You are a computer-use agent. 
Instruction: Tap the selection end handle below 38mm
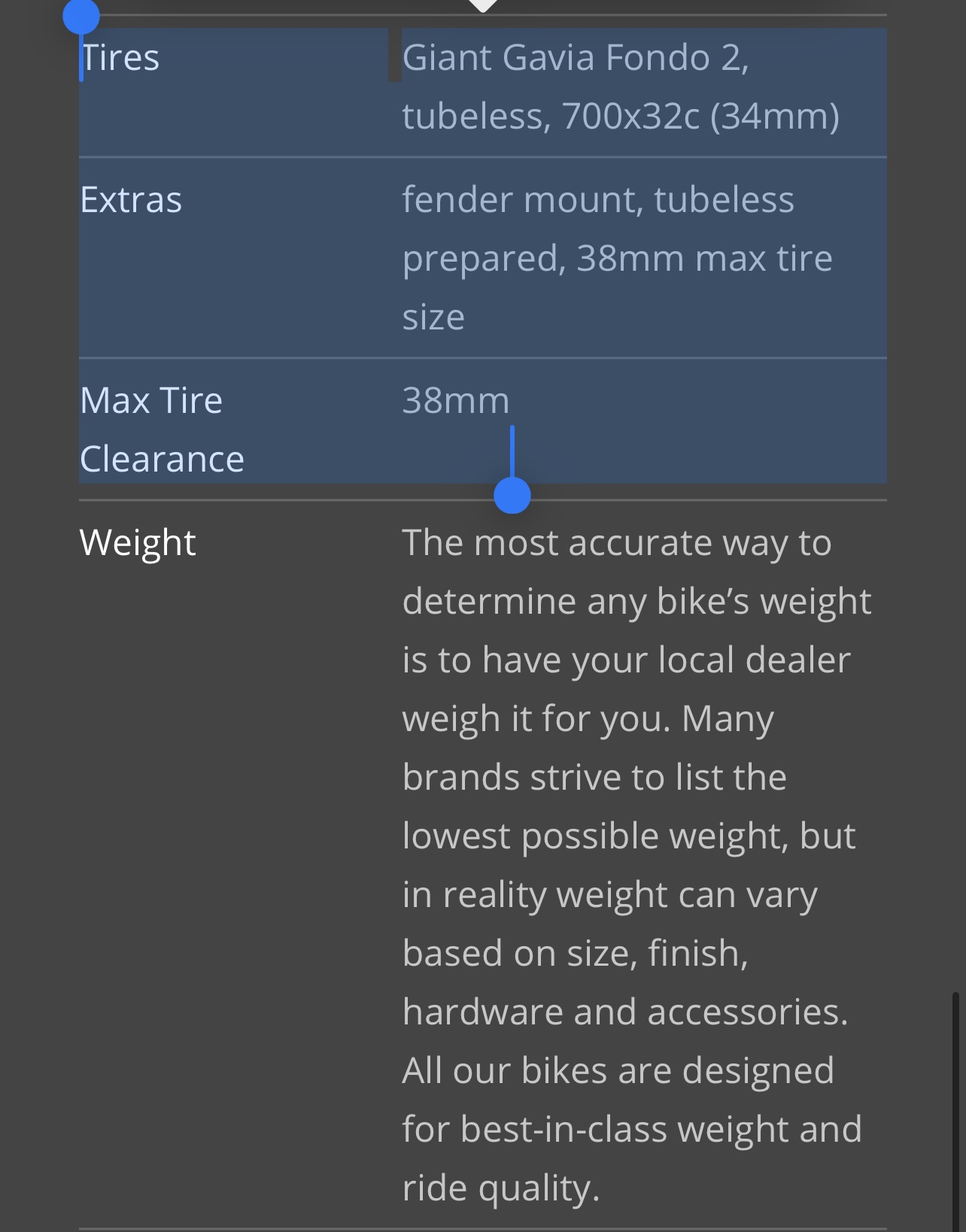[512, 496]
